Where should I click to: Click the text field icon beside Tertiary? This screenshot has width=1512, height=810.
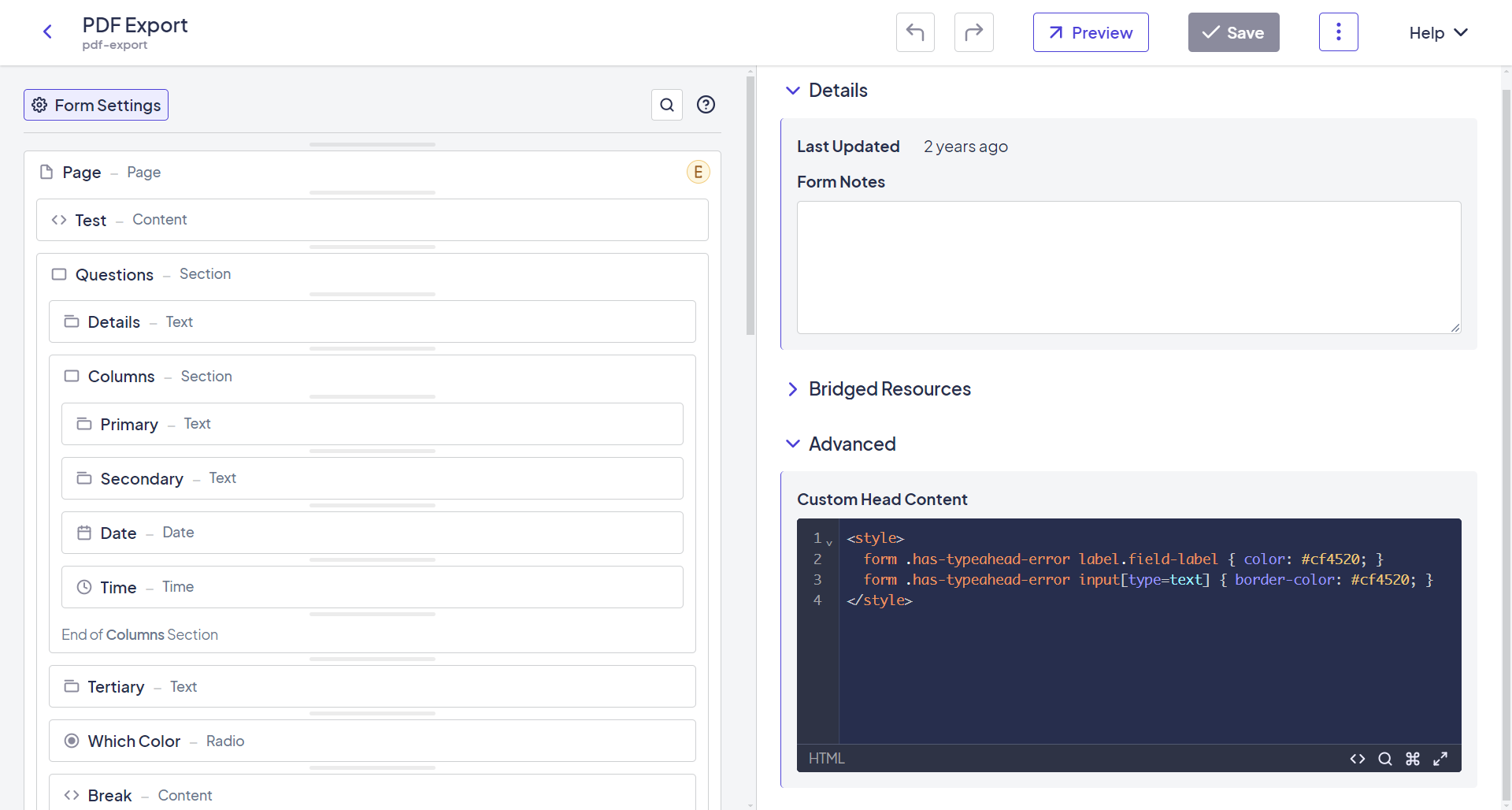click(x=72, y=686)
